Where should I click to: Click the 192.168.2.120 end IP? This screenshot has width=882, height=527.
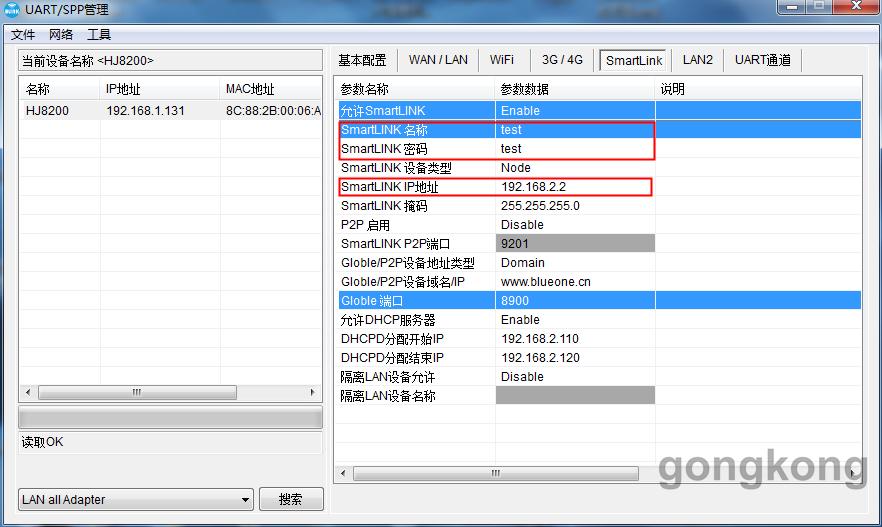tap(540, 358)
